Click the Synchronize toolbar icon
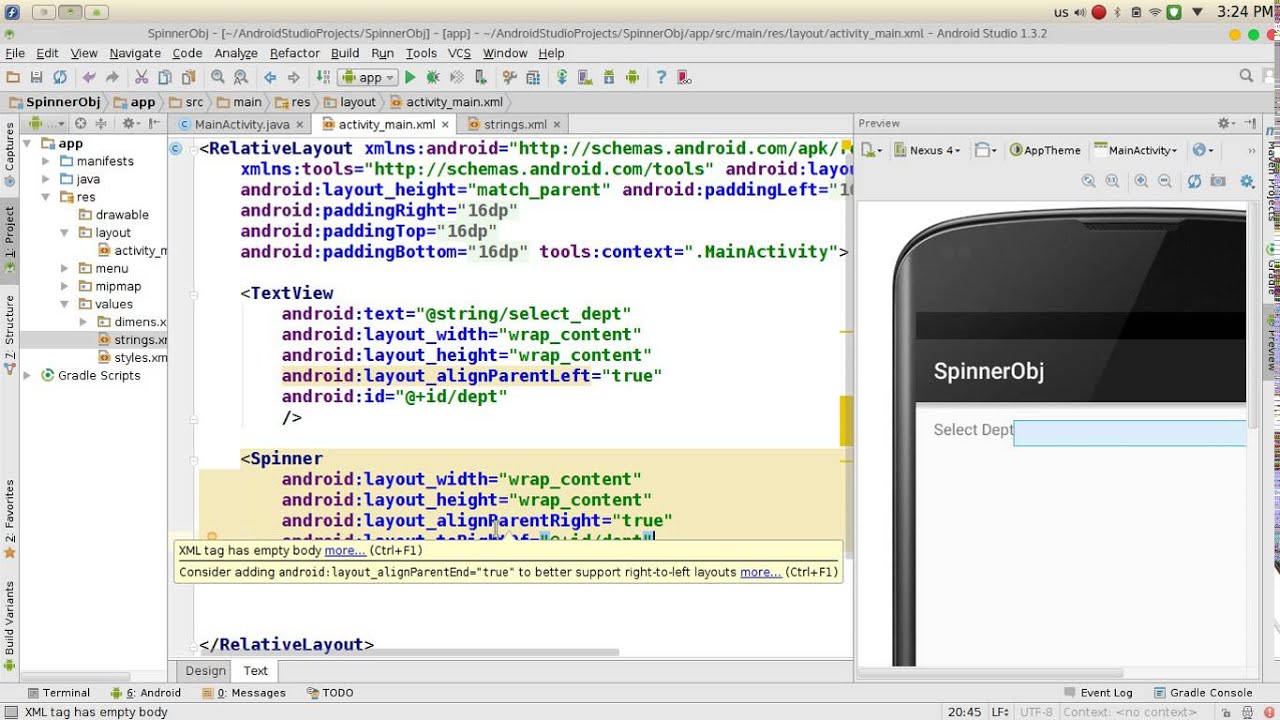This screenshot has width=1280, height=720. coord(60,77)
